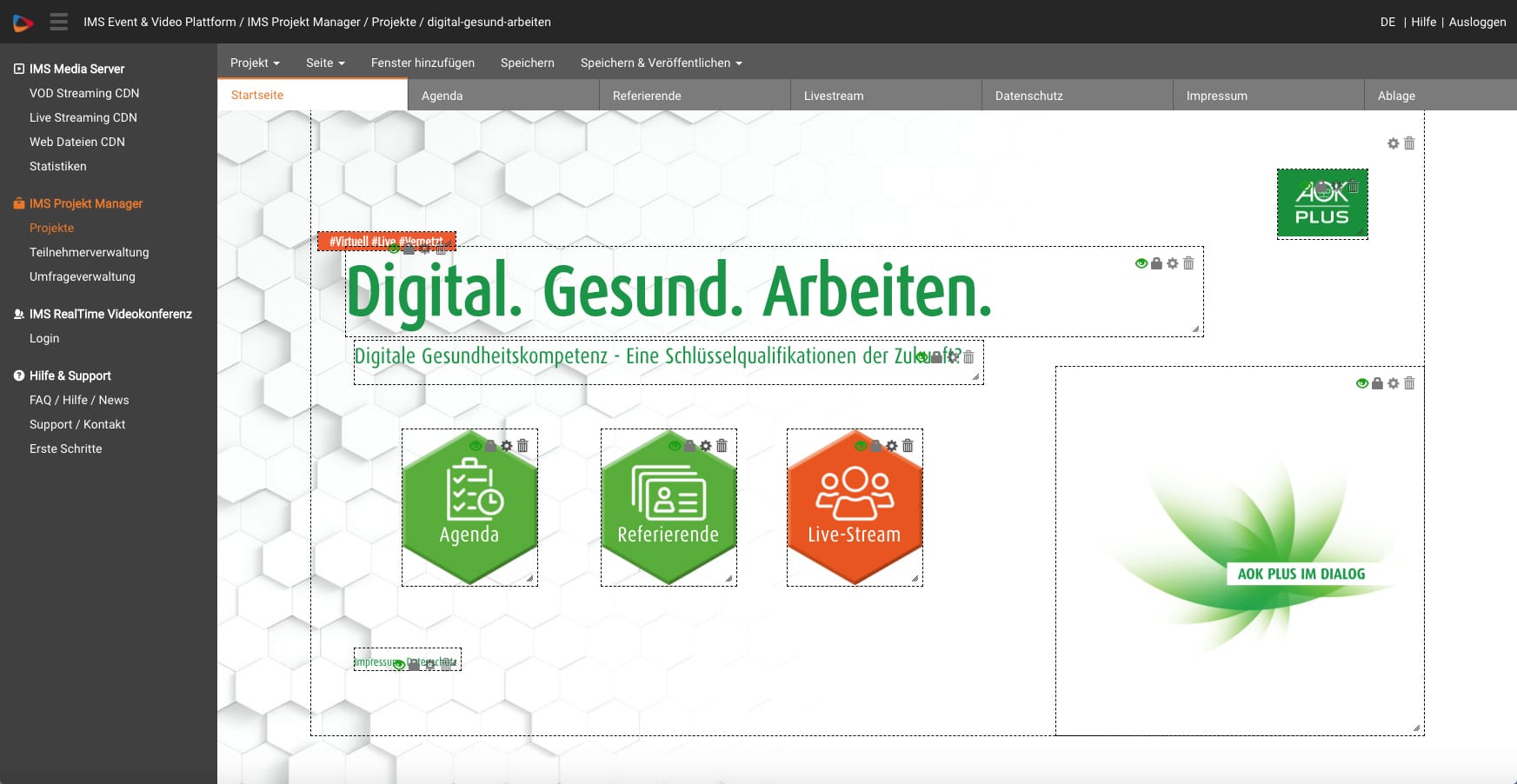Toggle visibility of the Agenda tile

476,446
